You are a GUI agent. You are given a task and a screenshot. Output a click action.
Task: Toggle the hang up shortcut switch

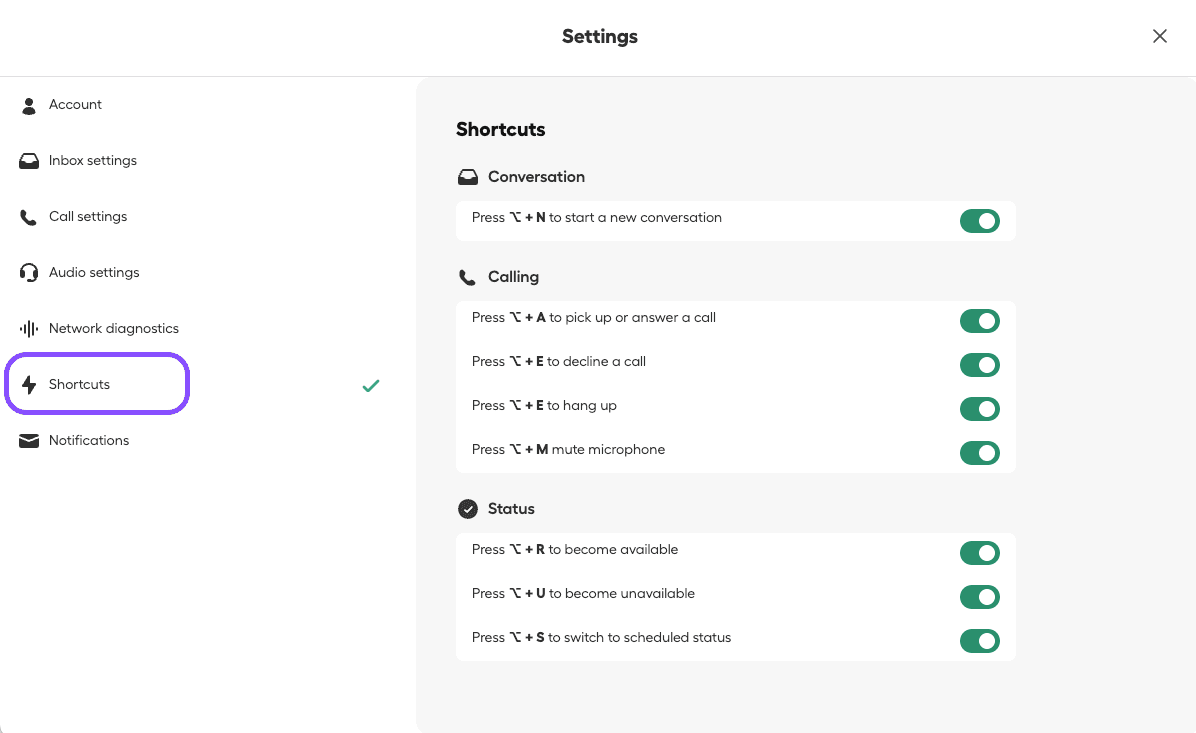click(979, 409)
